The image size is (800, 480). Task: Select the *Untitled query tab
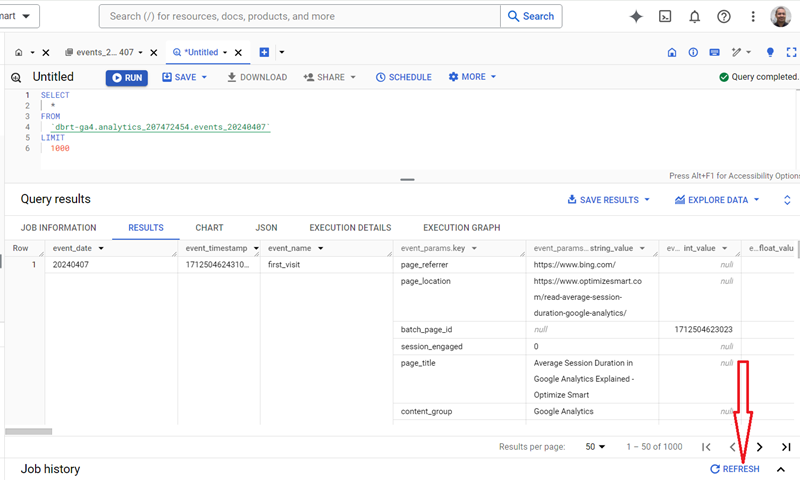[x=195, y=52]
